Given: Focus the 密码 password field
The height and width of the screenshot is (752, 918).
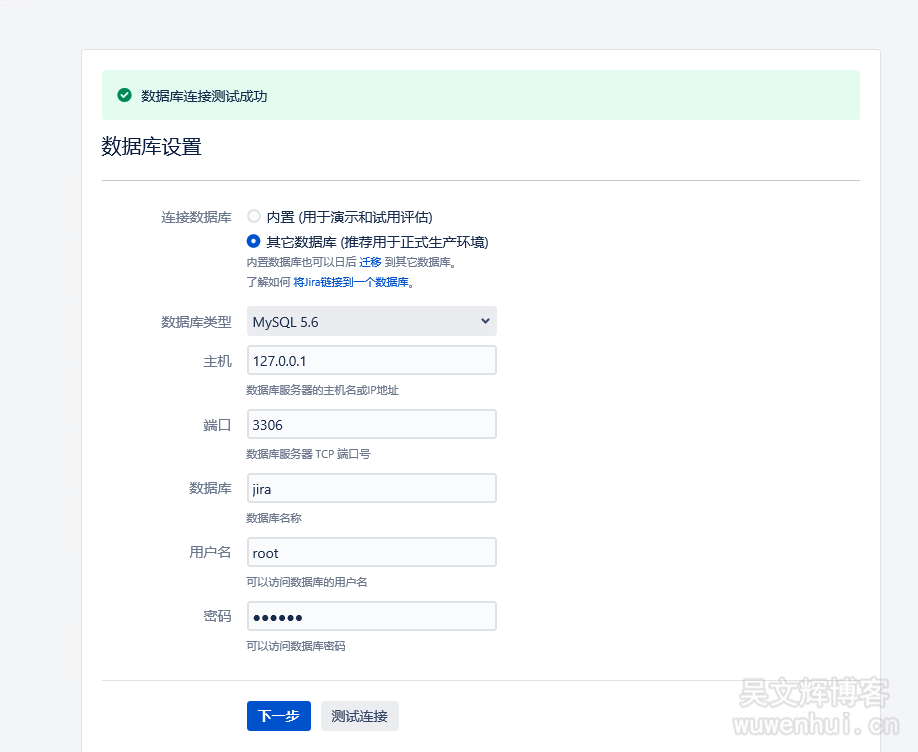Looking at the screenshot, I should (x=371, y=616).
